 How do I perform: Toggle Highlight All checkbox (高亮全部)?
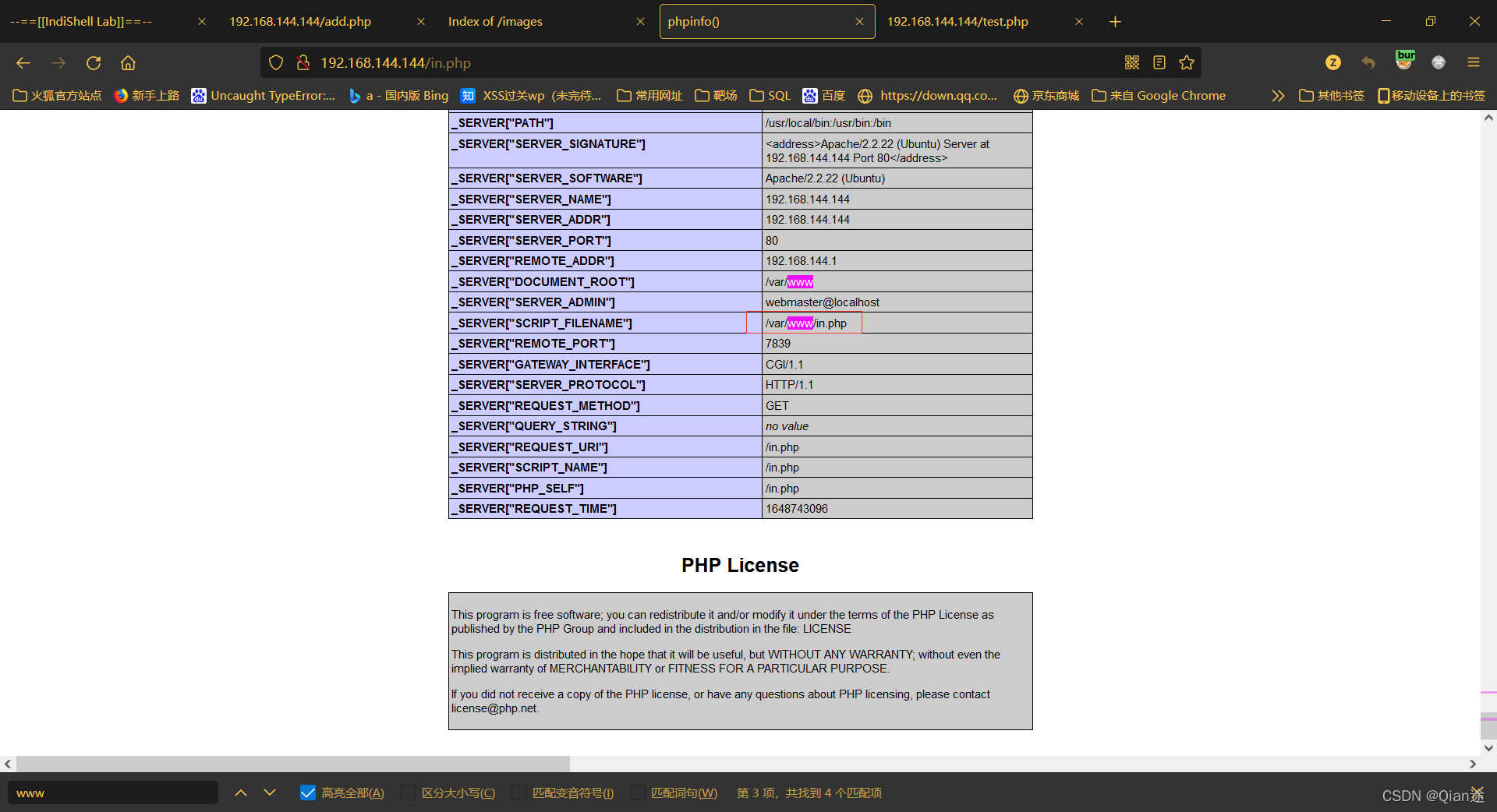click(x=308, y=793)
